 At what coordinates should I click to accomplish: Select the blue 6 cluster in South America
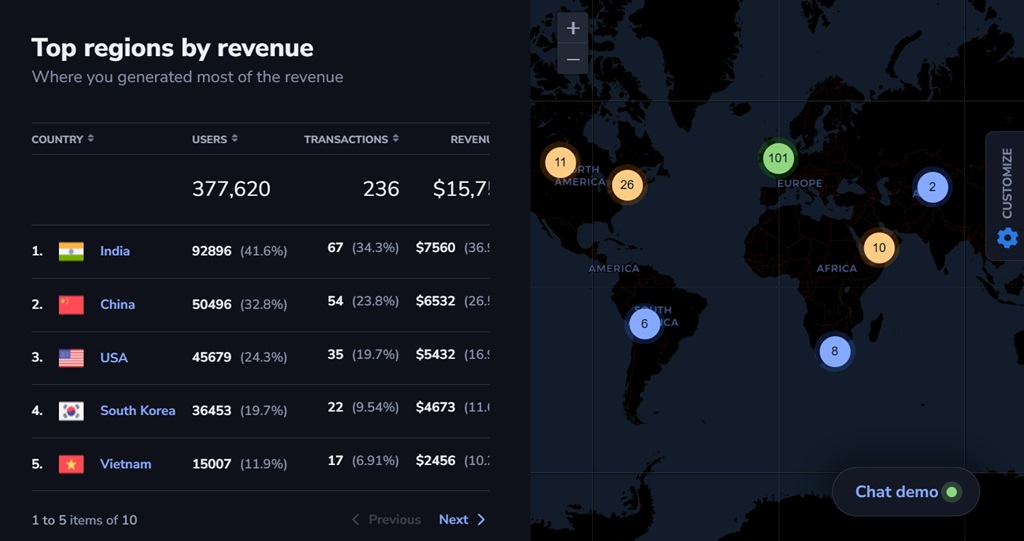(644, 324)
